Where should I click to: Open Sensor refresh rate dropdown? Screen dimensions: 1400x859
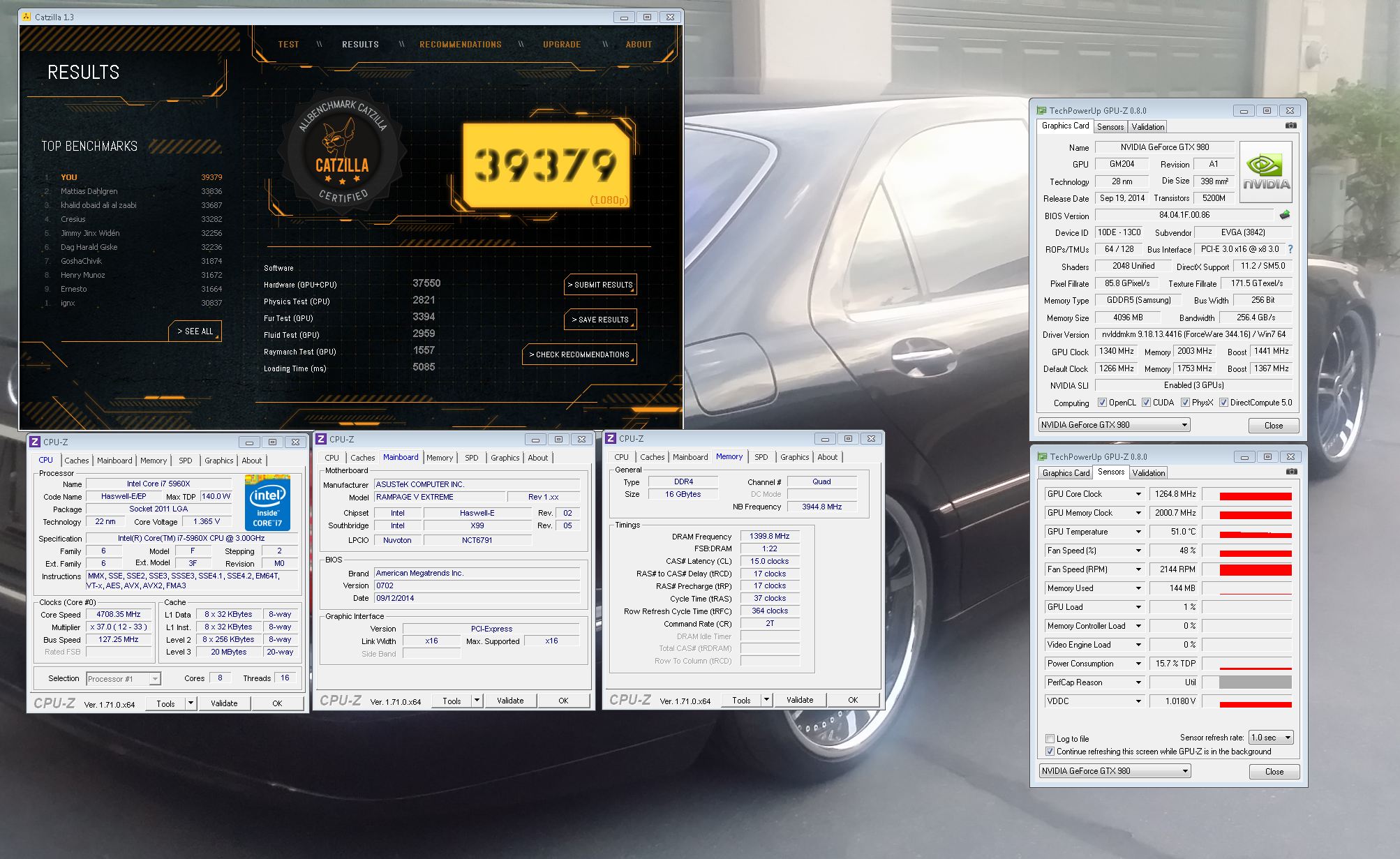point(1271,738)
